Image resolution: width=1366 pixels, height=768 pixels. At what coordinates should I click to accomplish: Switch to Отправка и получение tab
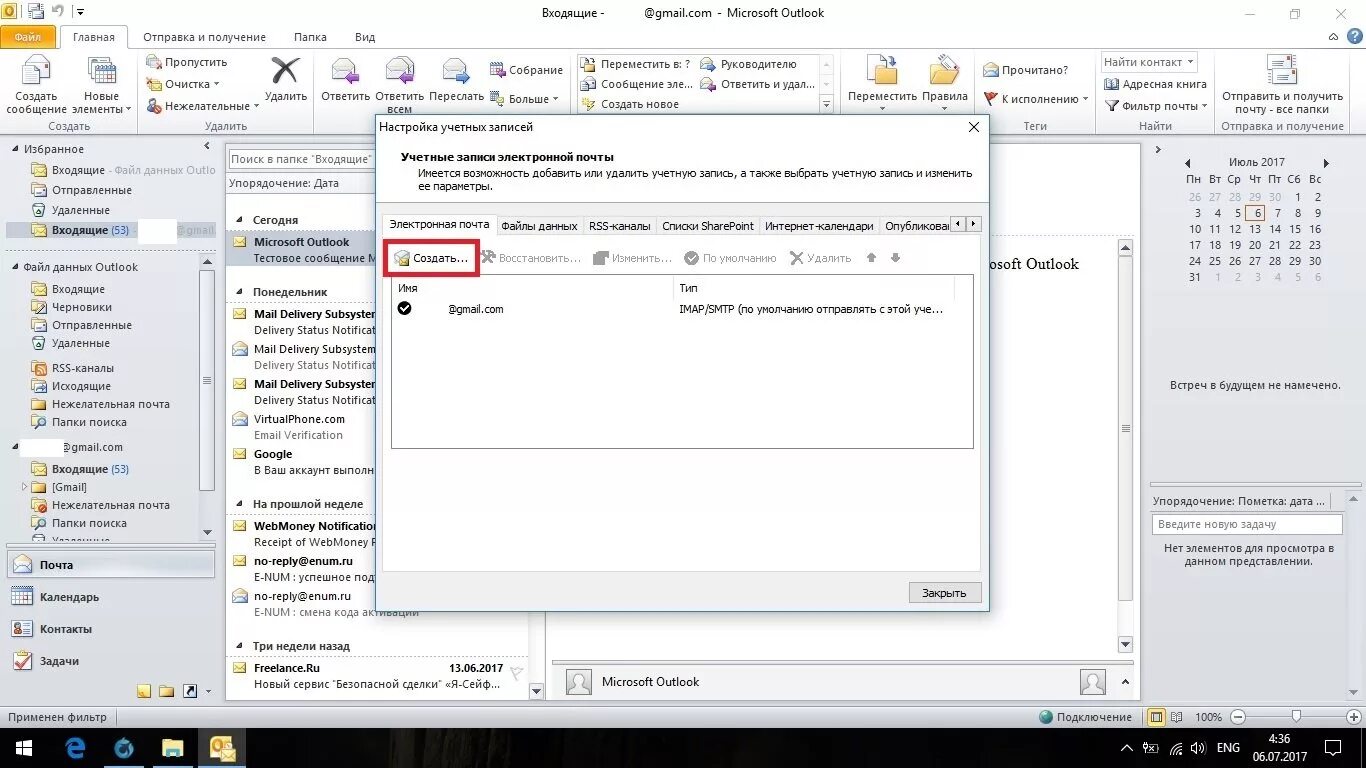tap(206, 37)
